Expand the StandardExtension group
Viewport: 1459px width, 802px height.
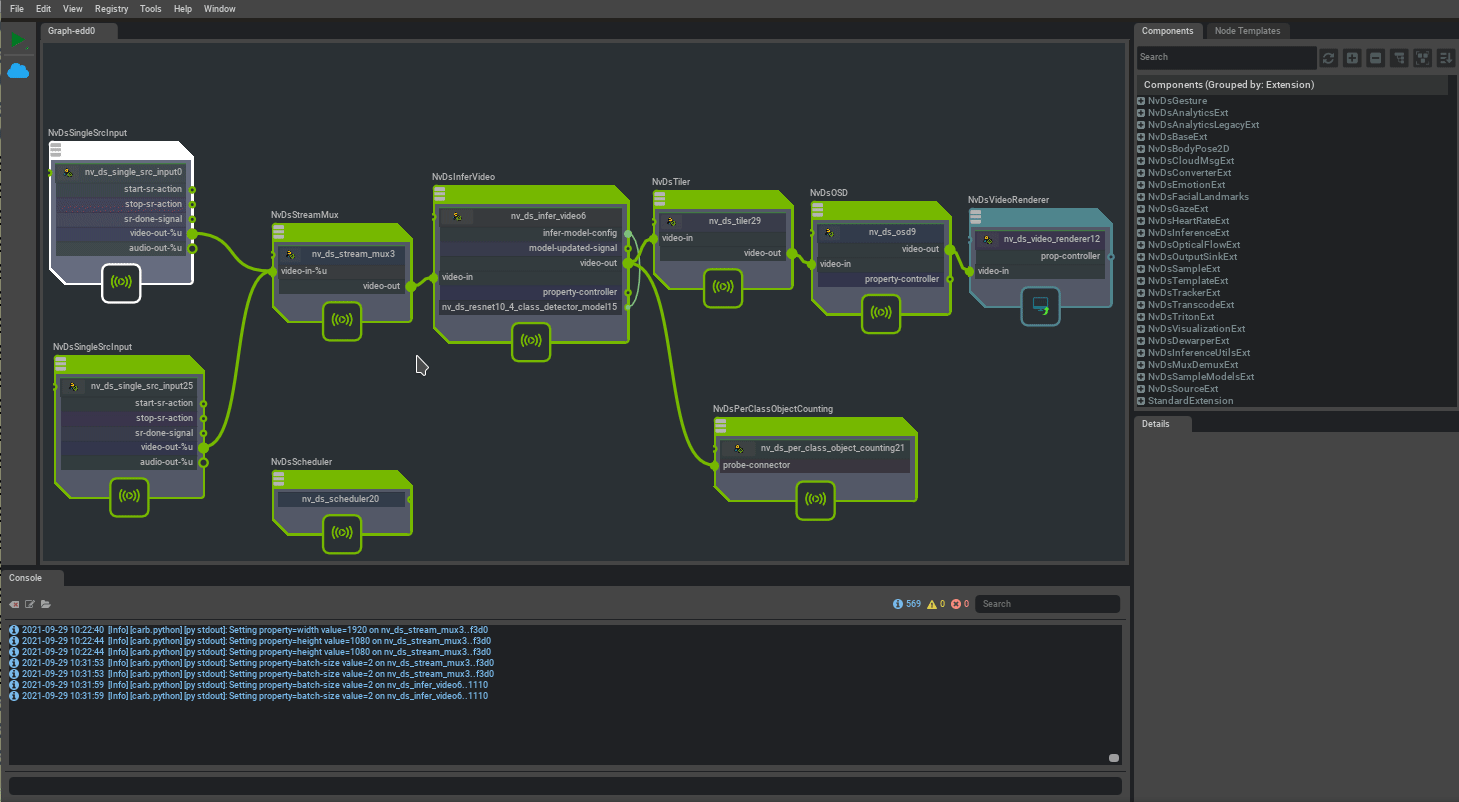click(x=1141, y=401)
